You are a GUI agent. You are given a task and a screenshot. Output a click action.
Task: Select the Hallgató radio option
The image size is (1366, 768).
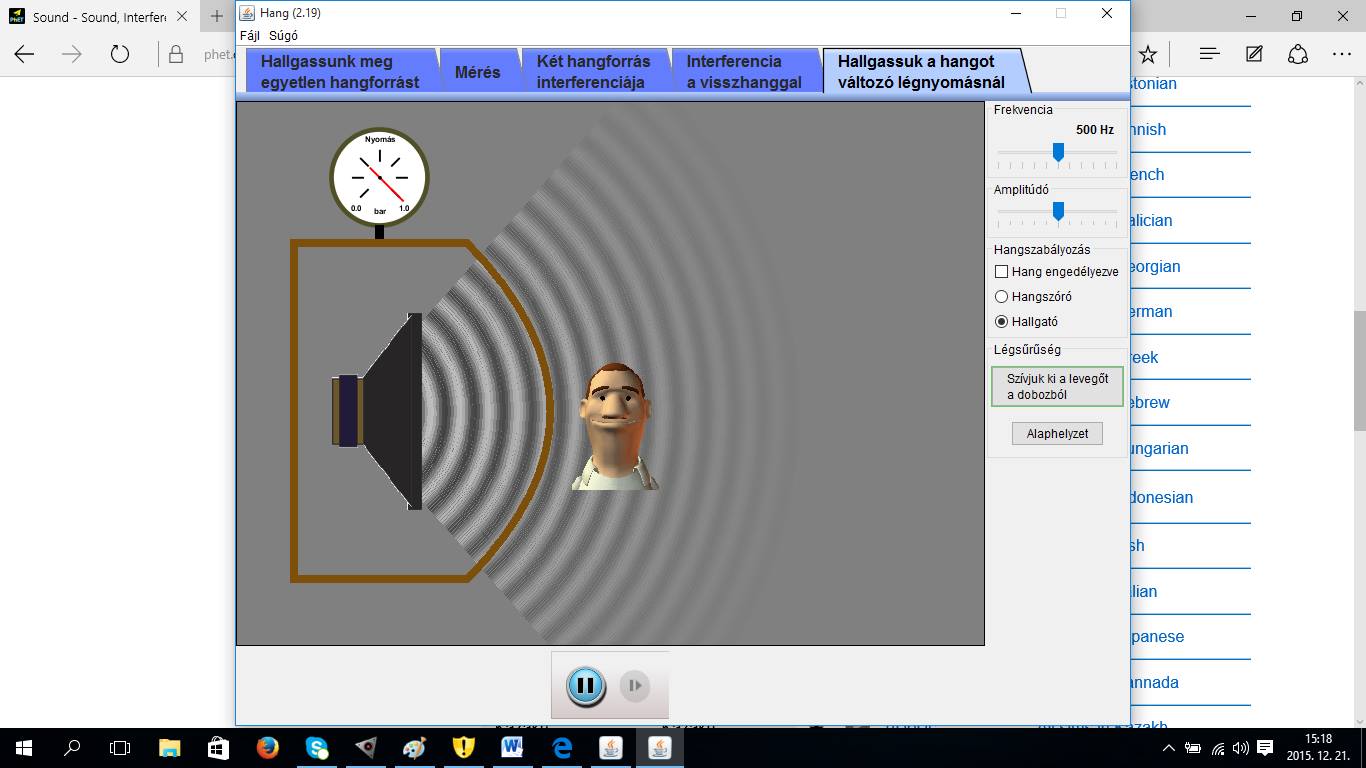click(1002, 322)
